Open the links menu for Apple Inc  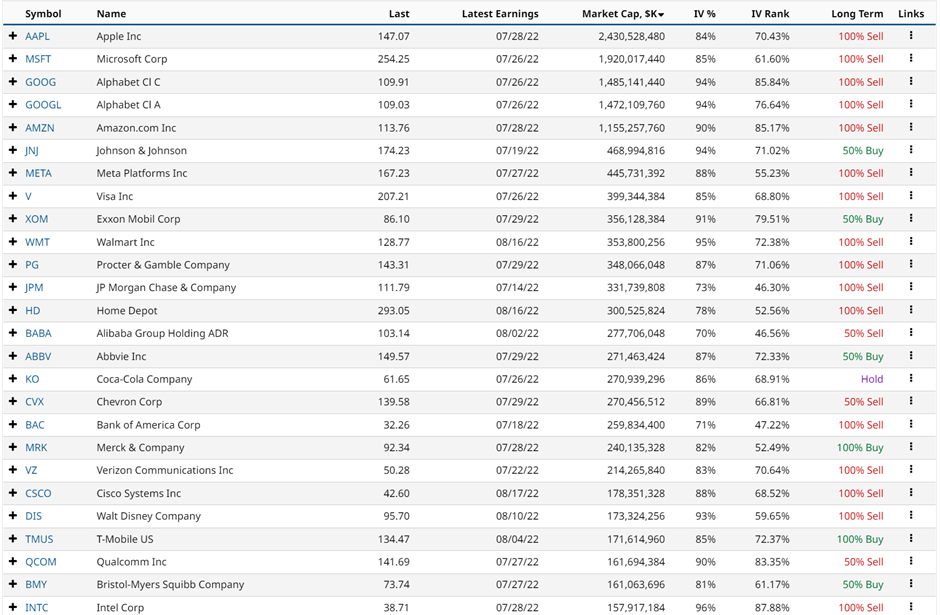tap(911, 36)
